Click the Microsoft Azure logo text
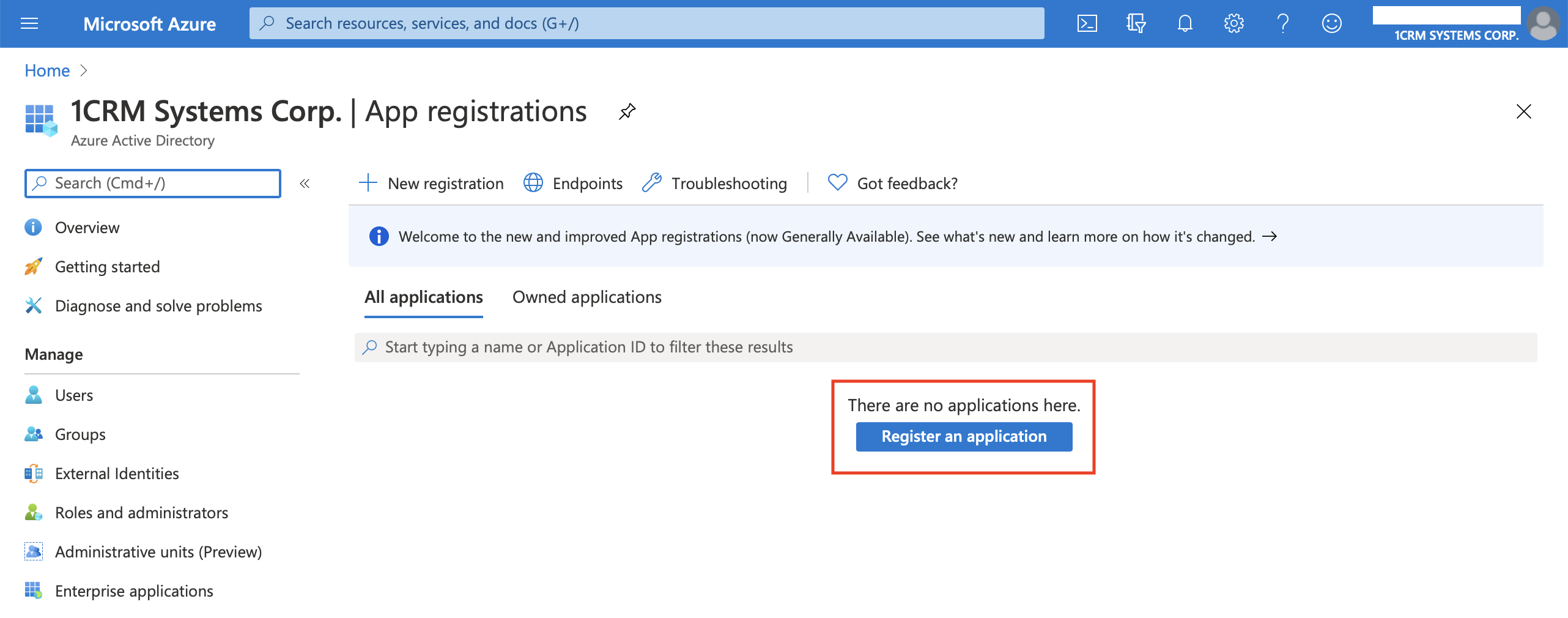Screen dimensions: 1568x618 click(149, 24)
